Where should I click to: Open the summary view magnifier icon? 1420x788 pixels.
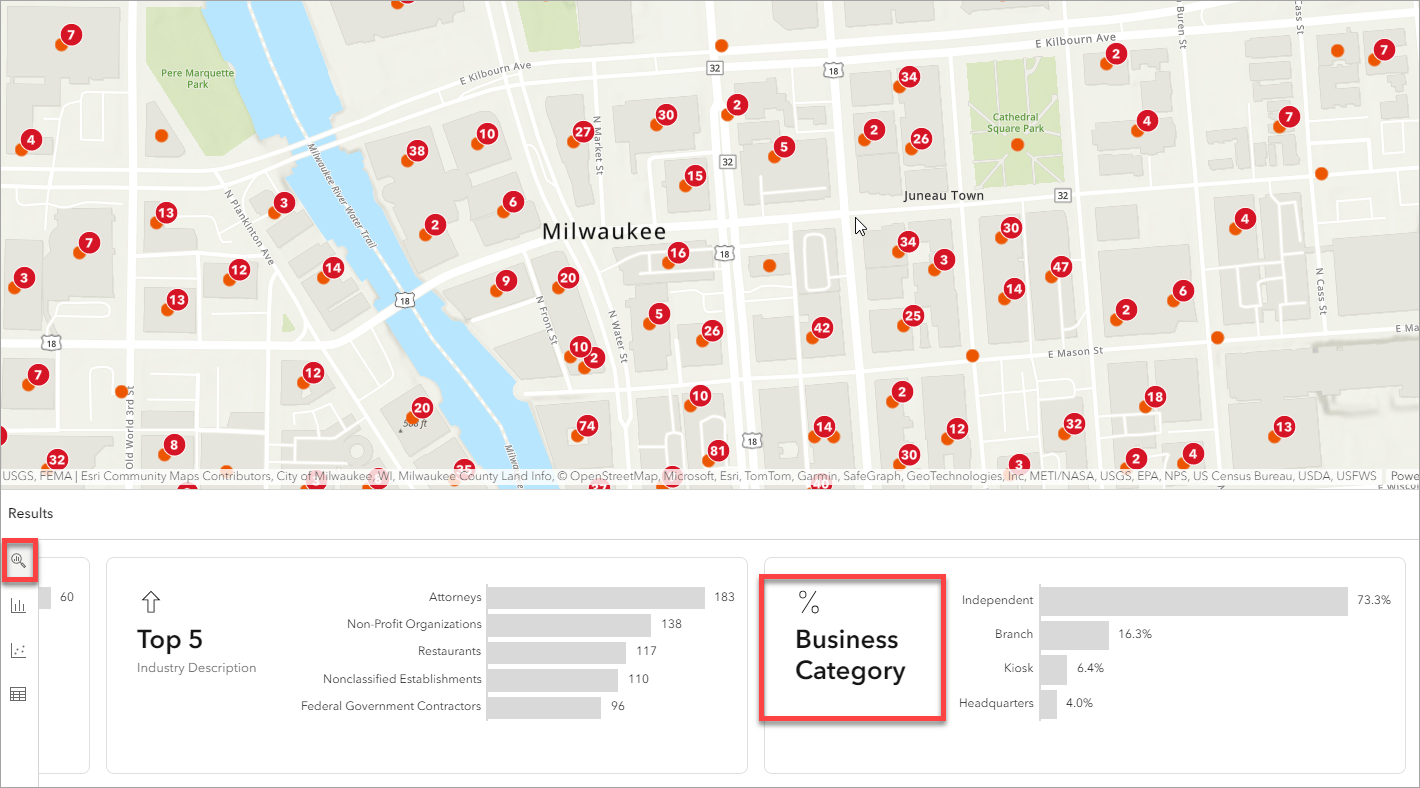[18, 561]
